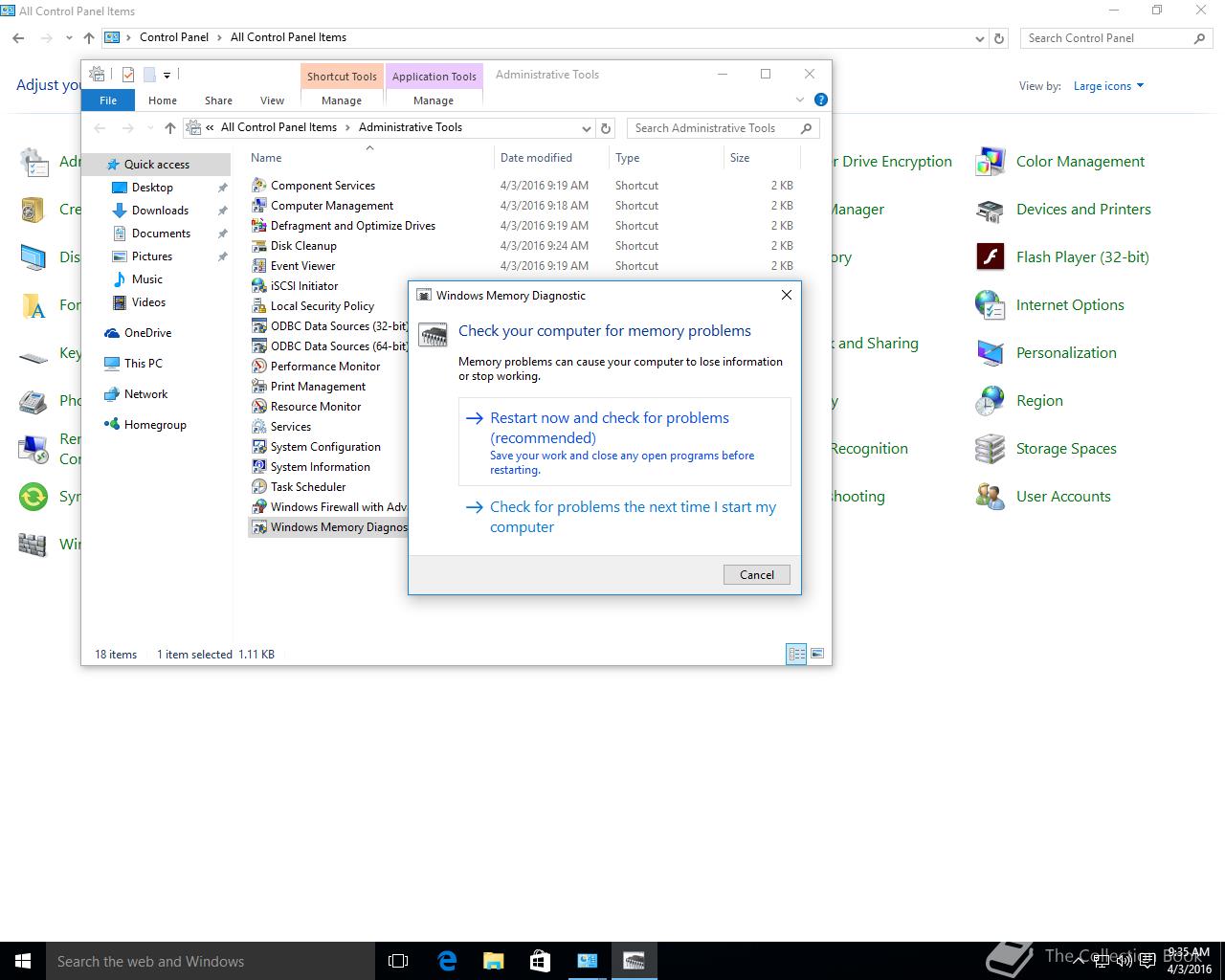
Task: Expand the Explorer ribbon chevron
Action: pyautogui.click(x=800, y=100)
